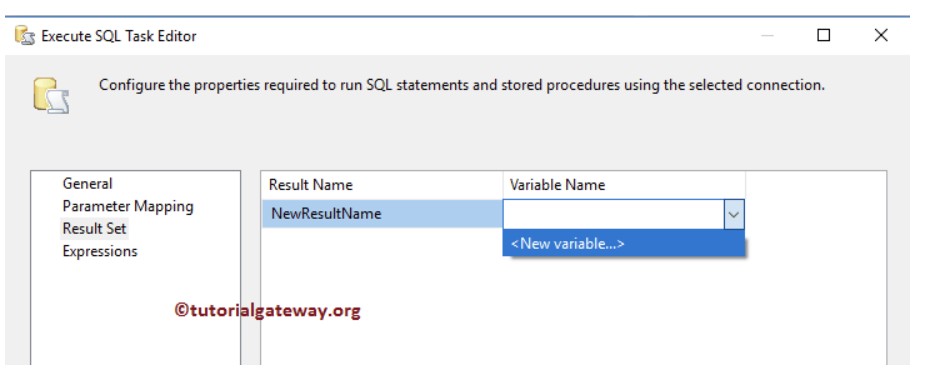Click blank space below the Expressions item

pos(135,313)
